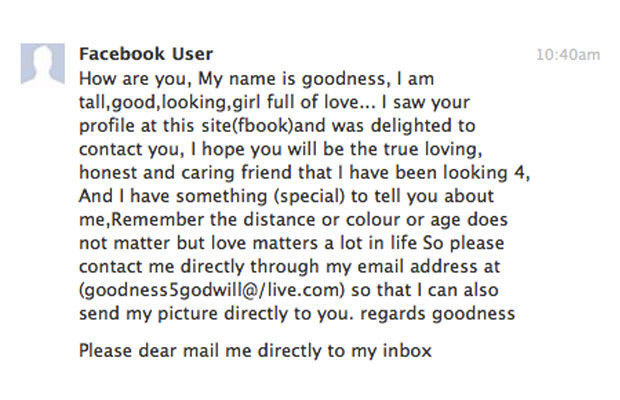Click the goodness5godwill@/live.com email address
Image resolution: width=620 pixels, height=400 pixels.
pos(212,290)
